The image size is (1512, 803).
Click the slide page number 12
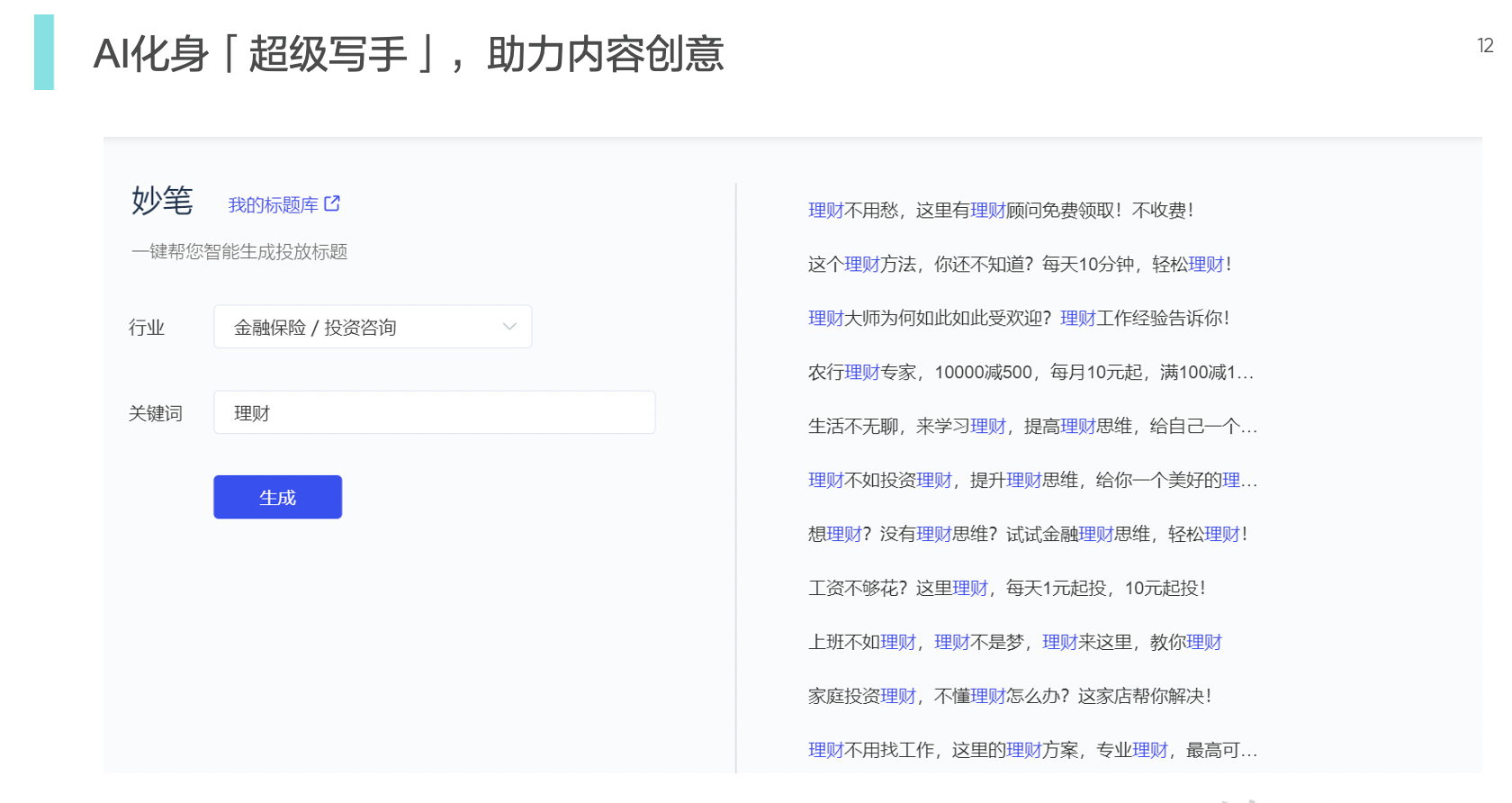tap(1485, 46)
